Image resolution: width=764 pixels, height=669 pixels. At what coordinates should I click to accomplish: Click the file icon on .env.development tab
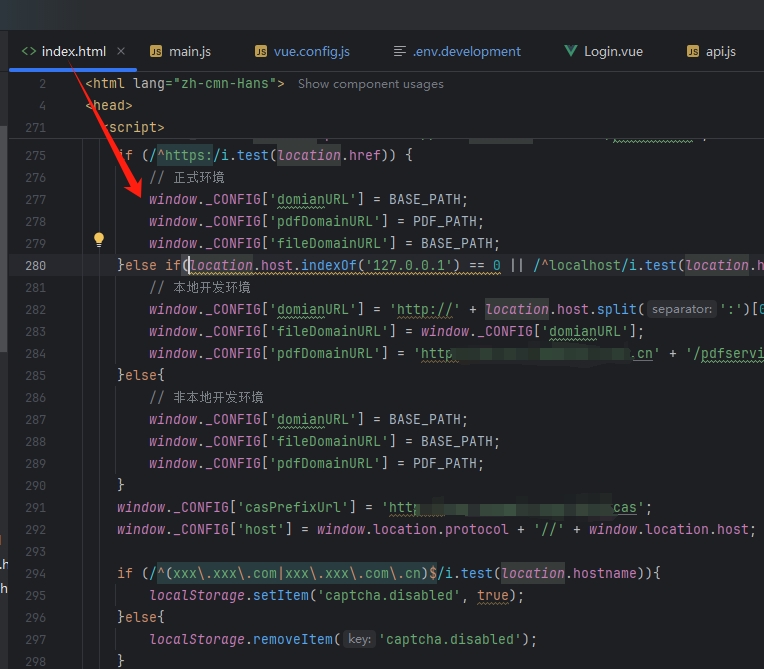pos(400,51)
